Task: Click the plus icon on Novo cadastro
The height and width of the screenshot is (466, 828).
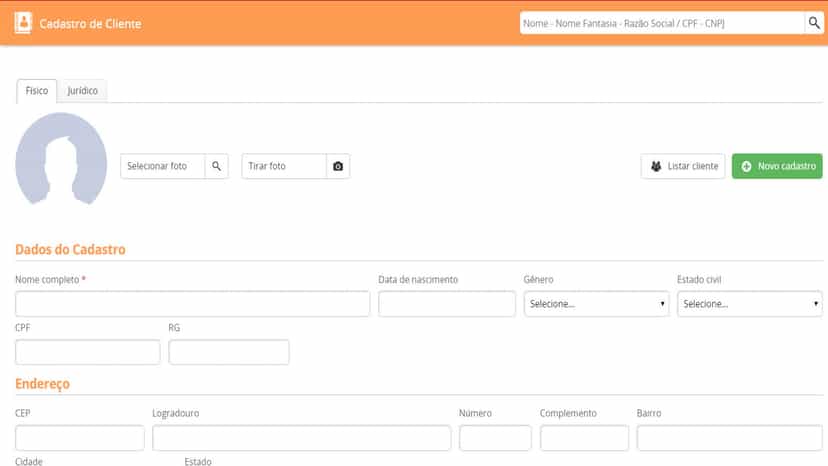Action: (746, 166)
